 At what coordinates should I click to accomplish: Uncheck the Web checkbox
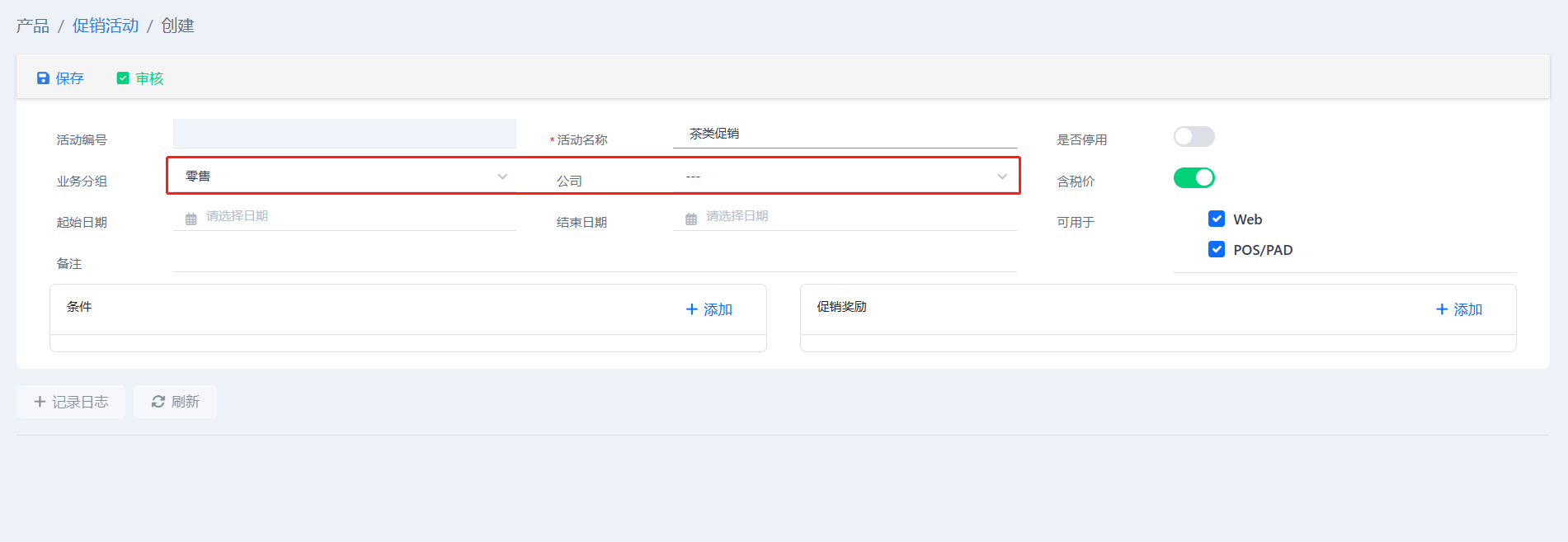tap(1217, 219)
